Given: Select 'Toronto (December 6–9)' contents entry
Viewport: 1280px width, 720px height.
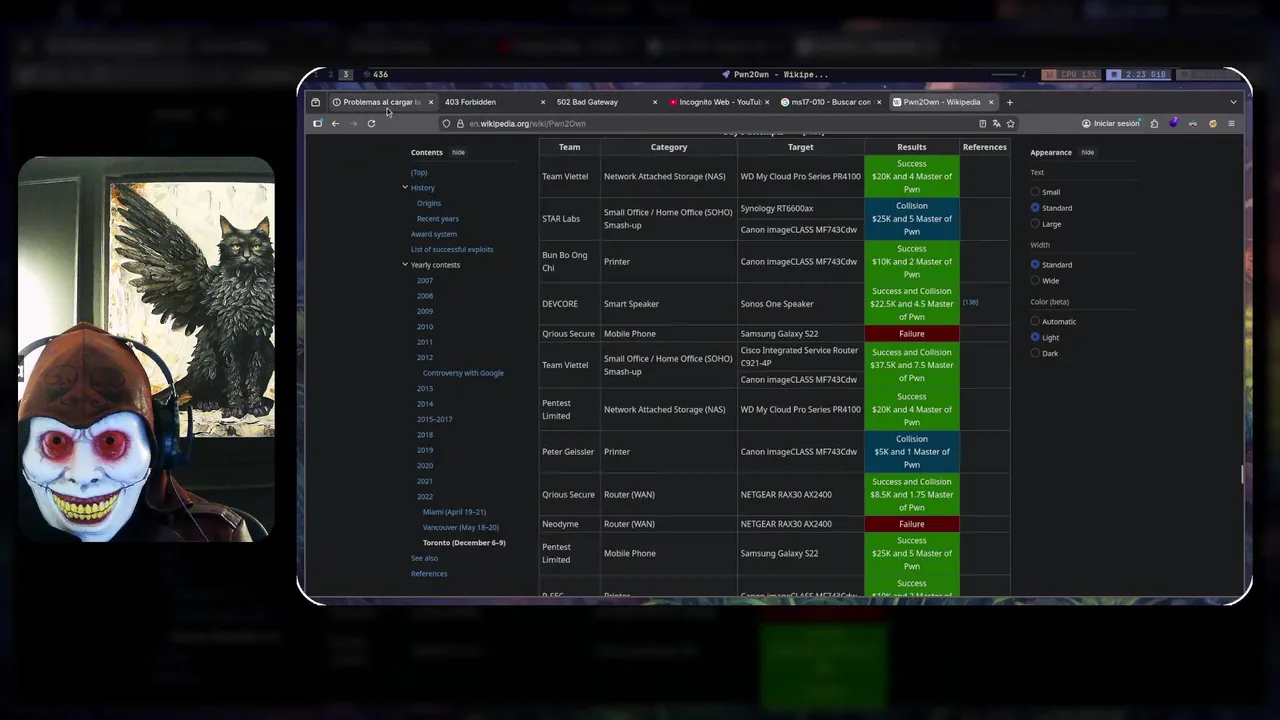Looking at the screenshot, I should [x=464, y=543].
